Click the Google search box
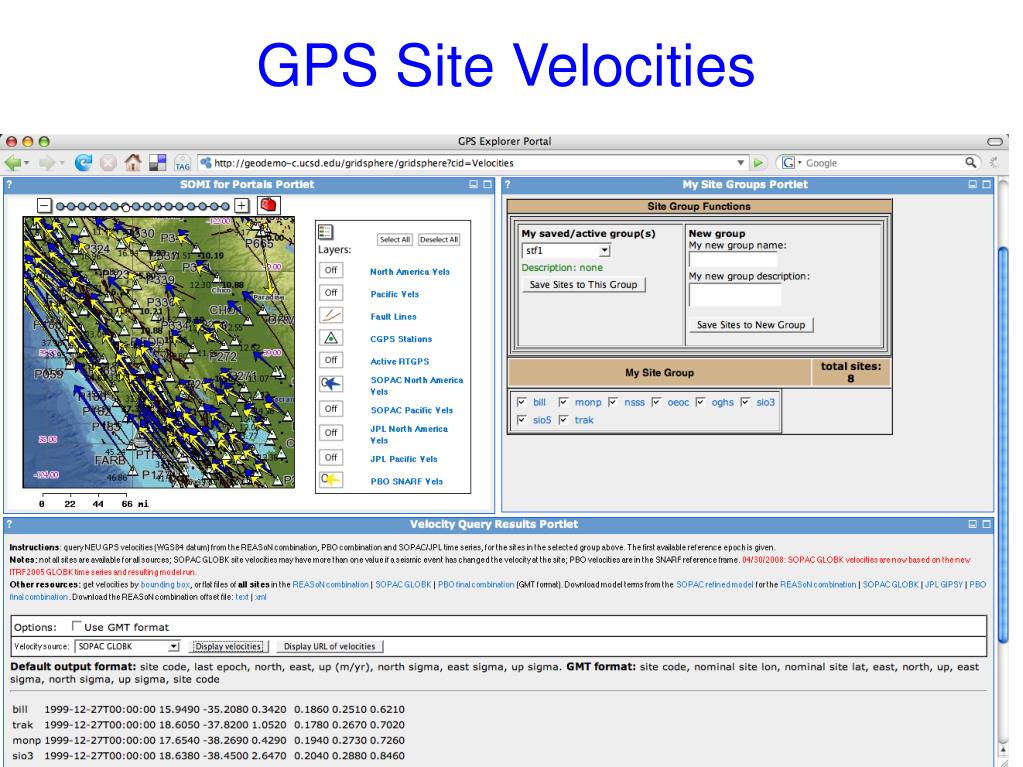 (x=883, y=162)
